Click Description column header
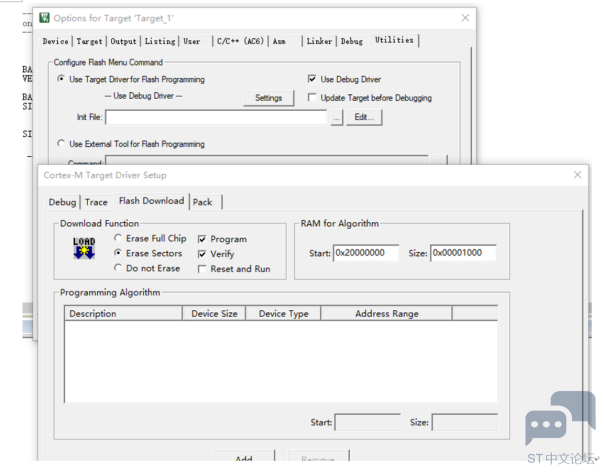 pos(123,313)
